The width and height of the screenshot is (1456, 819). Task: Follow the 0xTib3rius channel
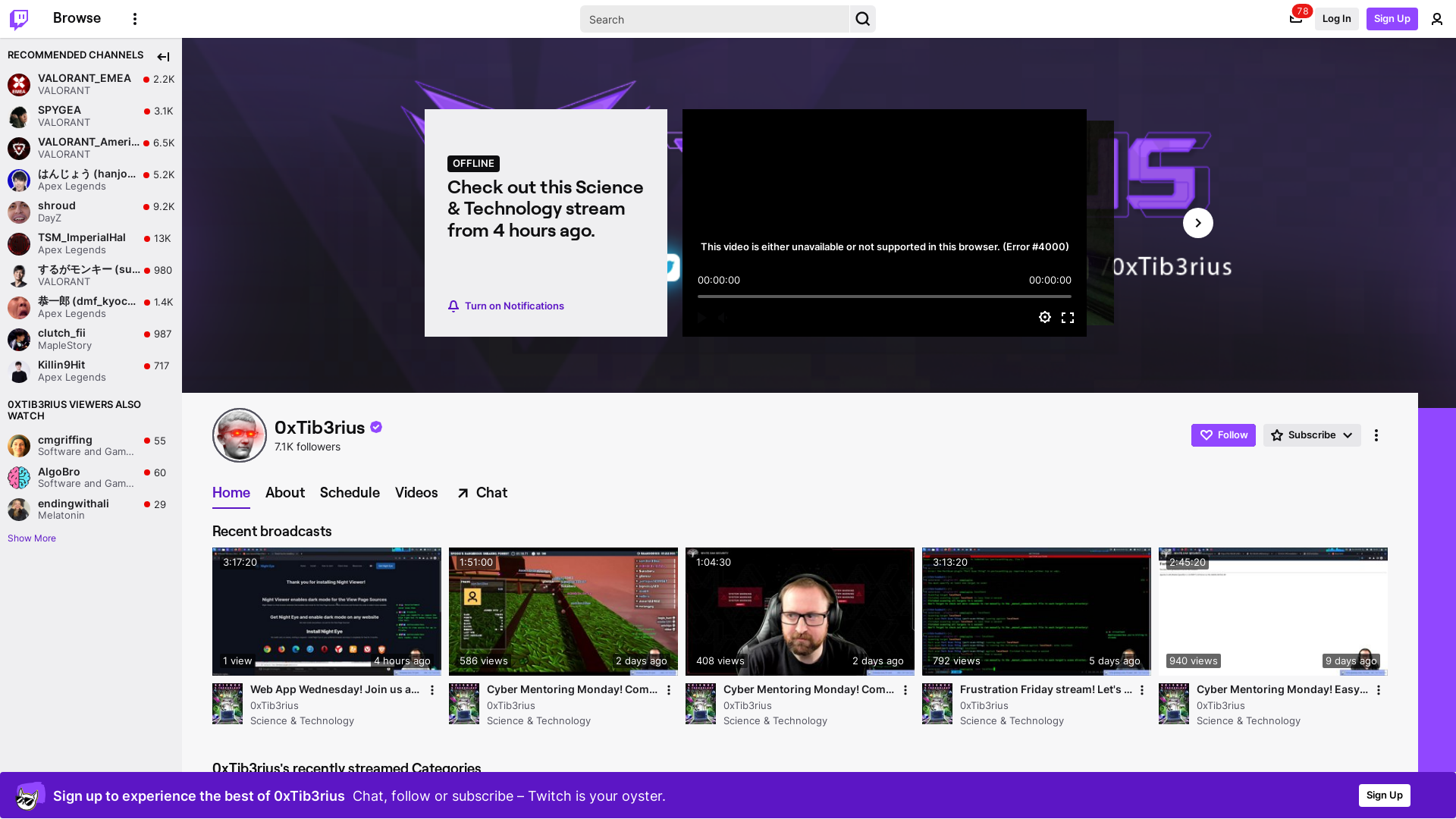point(1223,435)
